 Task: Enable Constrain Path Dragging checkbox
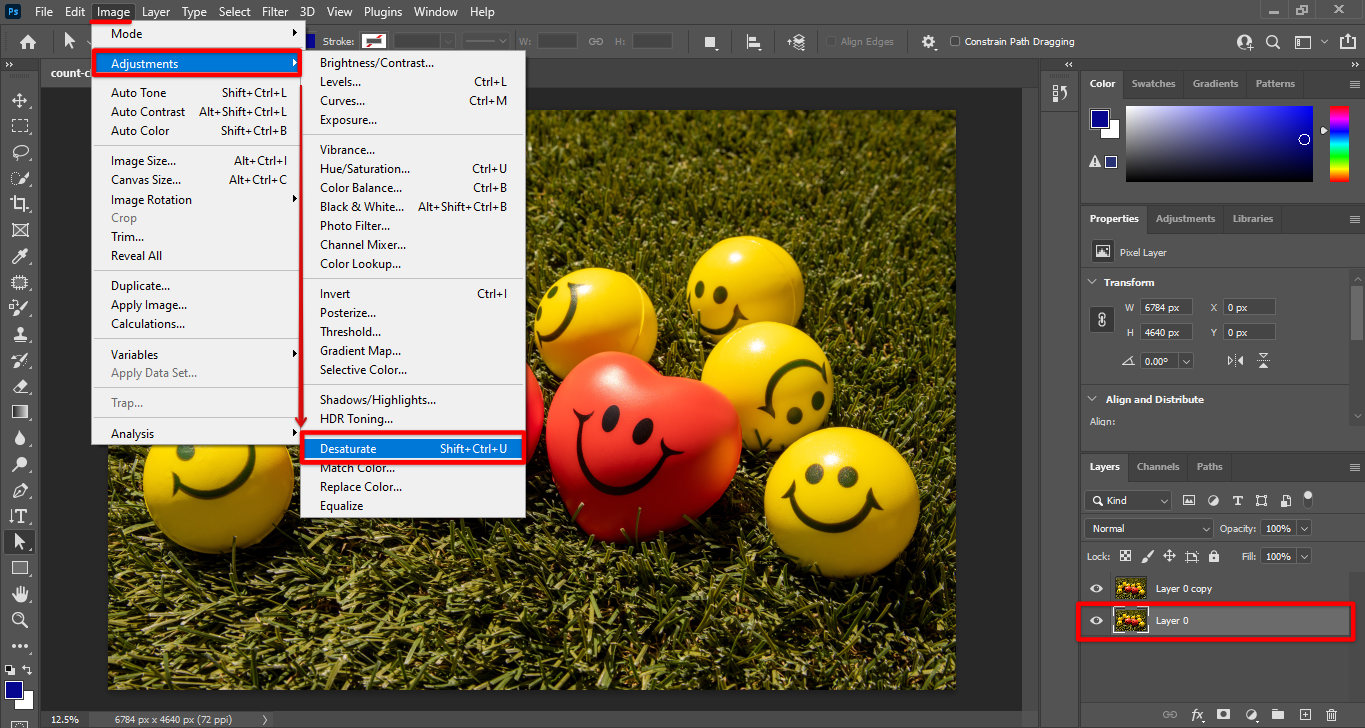(x=955, y=42)
